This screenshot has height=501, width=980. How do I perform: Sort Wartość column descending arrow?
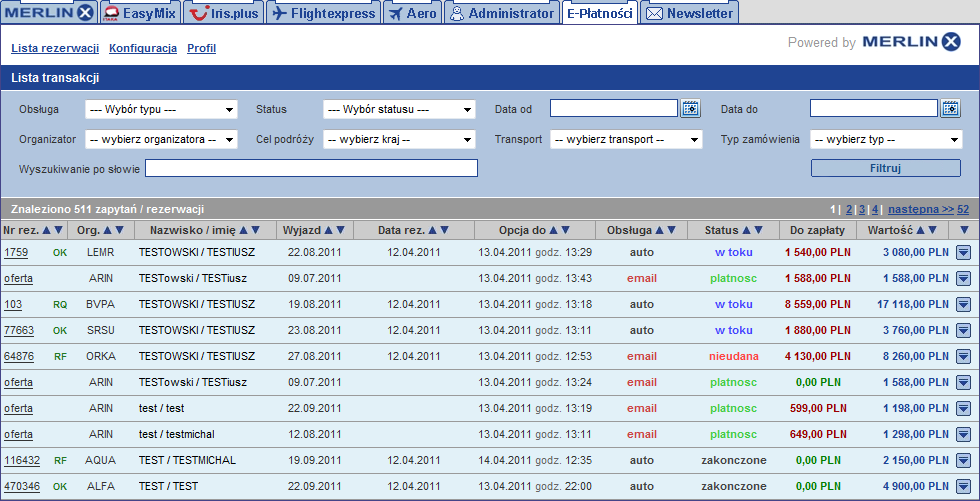click(932, 230)
